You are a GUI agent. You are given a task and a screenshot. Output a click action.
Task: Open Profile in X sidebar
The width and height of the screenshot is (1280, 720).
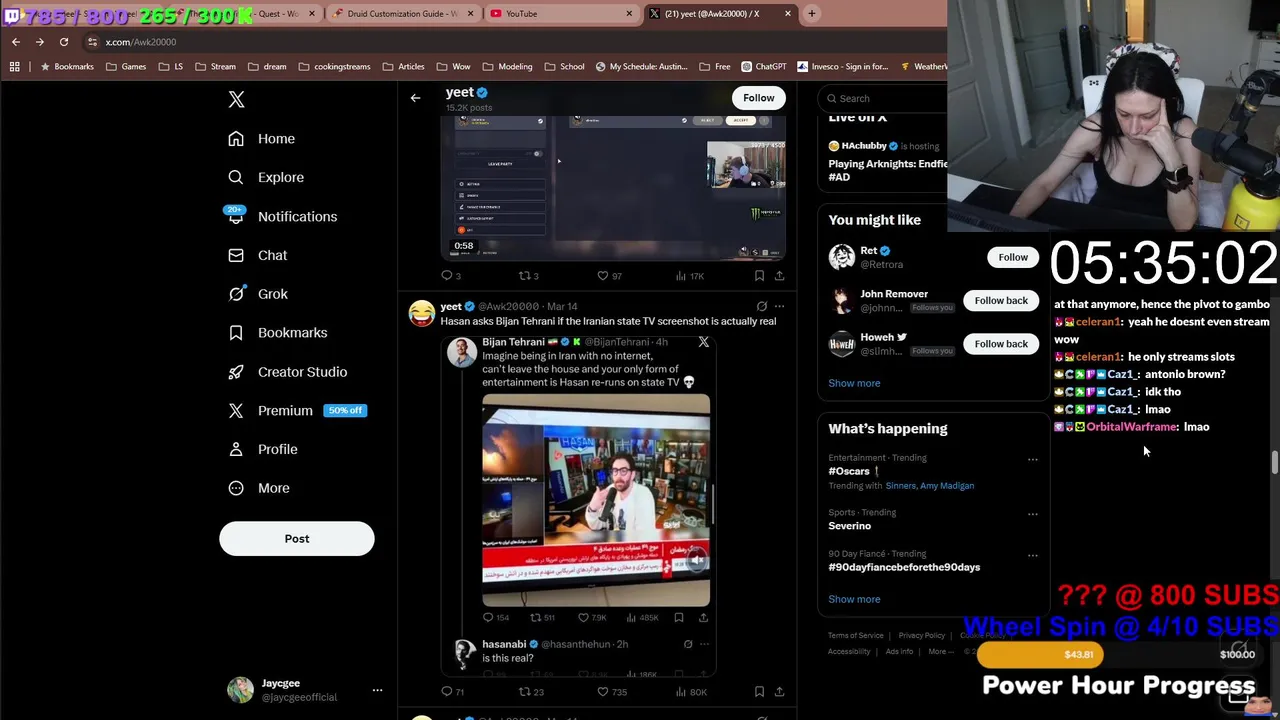[262, 449]
